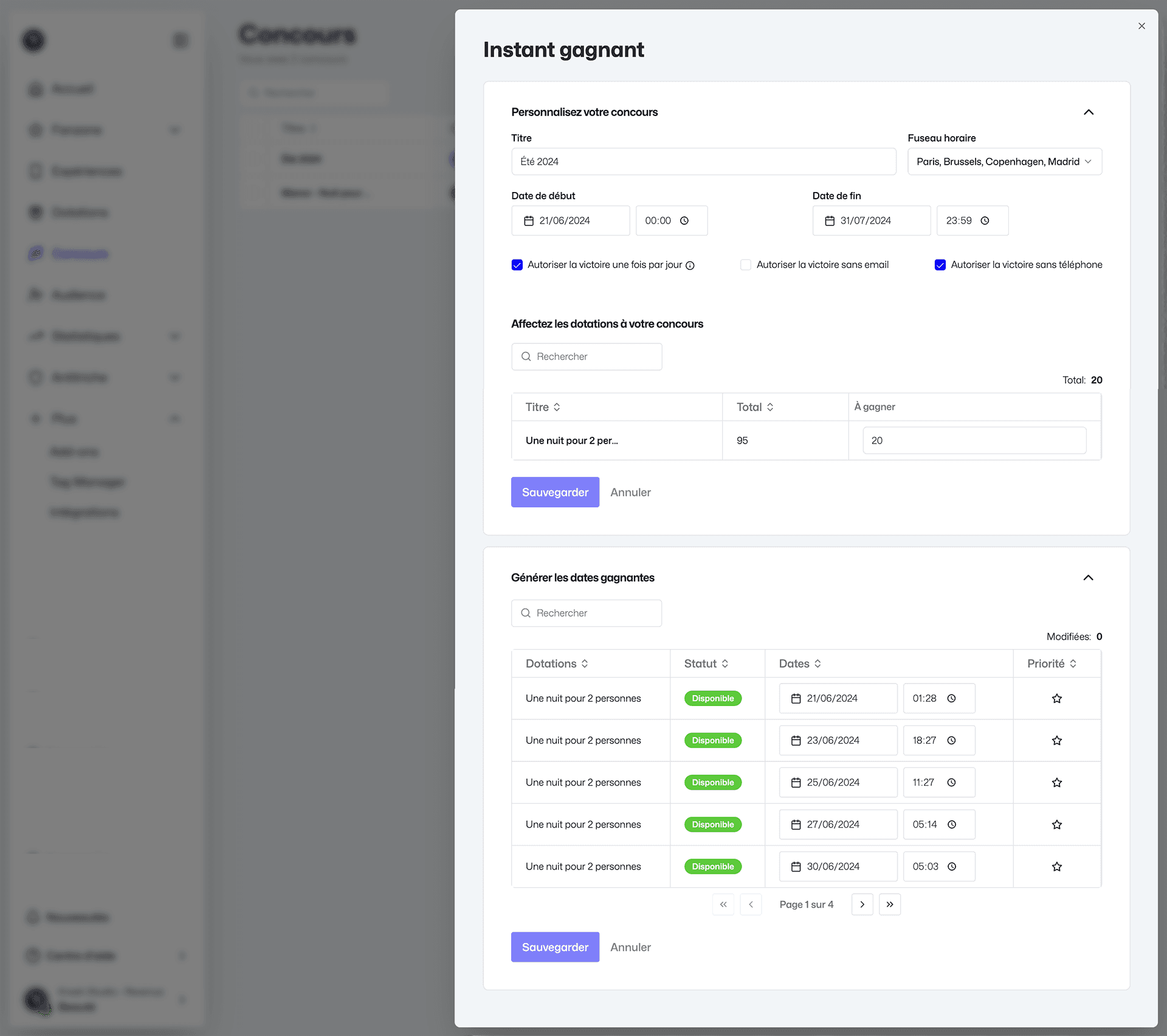Click clock icon in 23:59 end time
1167x1036 pixels.
(x=985, y=221)
